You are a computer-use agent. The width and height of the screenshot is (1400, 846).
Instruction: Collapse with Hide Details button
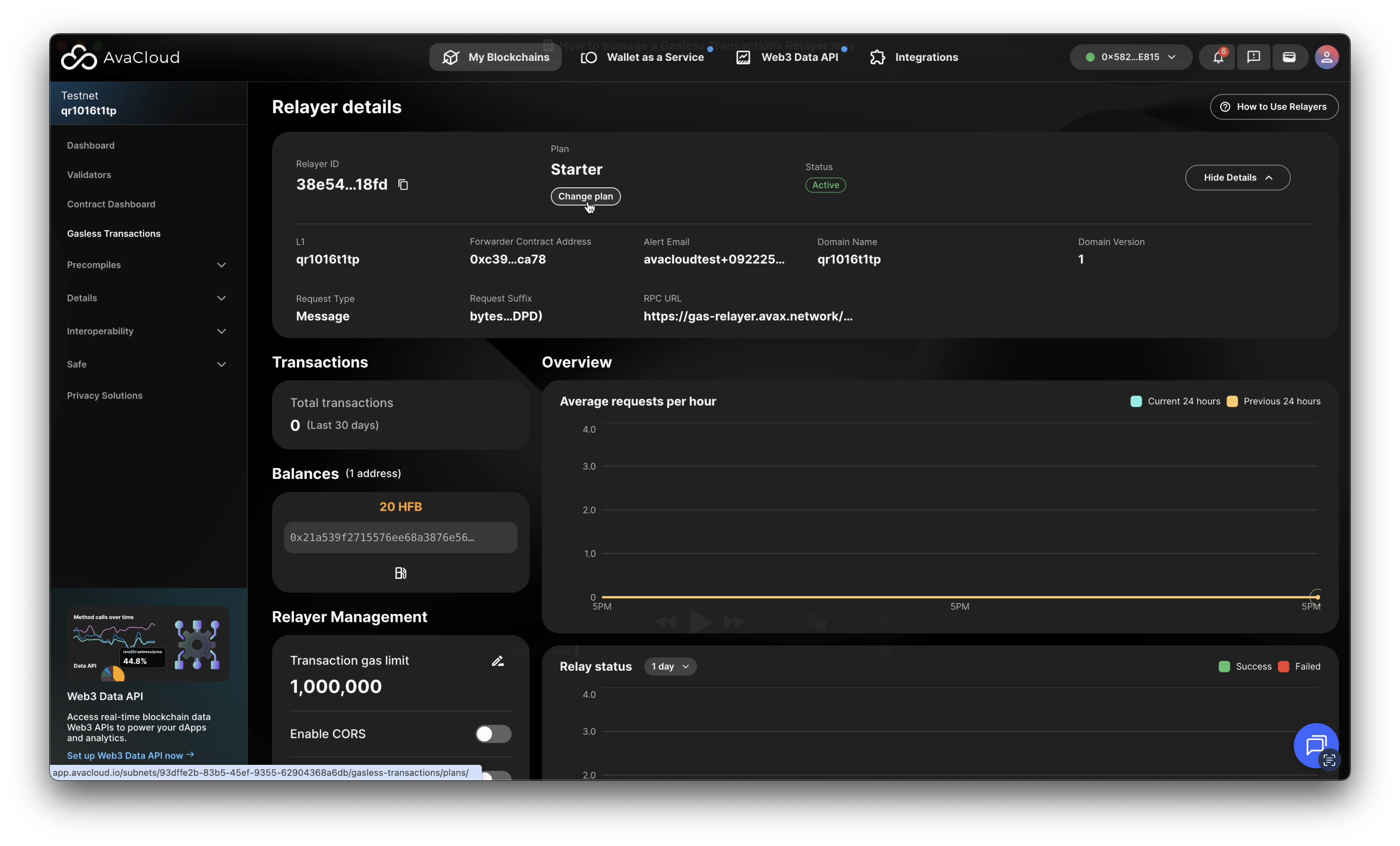[1237, 177]
